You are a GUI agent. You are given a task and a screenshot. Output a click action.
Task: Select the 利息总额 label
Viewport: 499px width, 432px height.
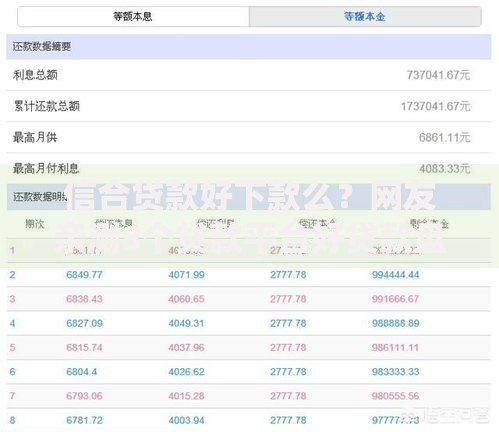(x=35, y=75)
